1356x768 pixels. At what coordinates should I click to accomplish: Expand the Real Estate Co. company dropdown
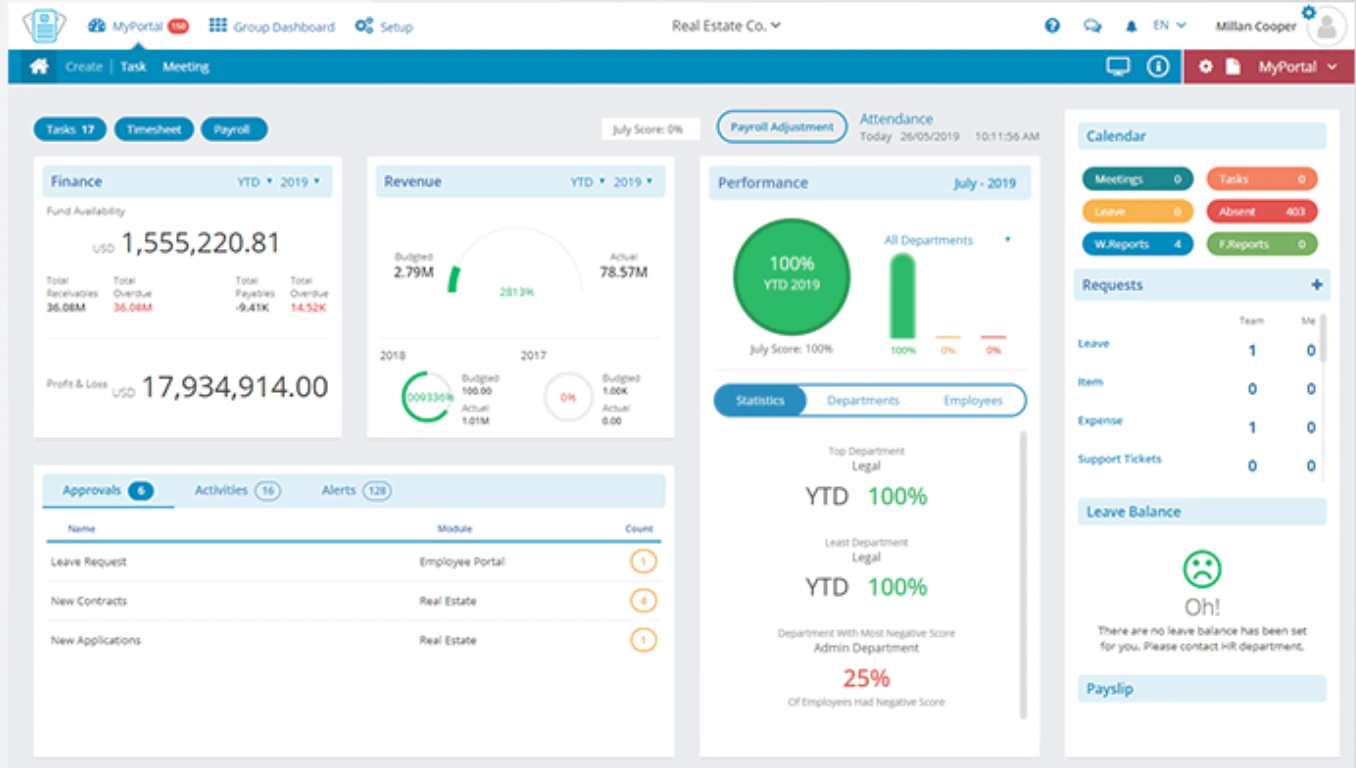[x=726, y=26]
